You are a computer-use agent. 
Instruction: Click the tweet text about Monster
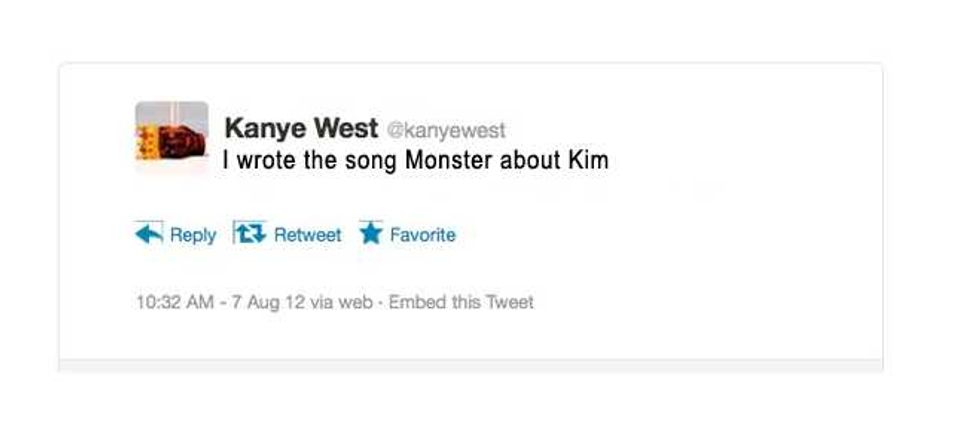pyautogui.click(x=415, y=160)
